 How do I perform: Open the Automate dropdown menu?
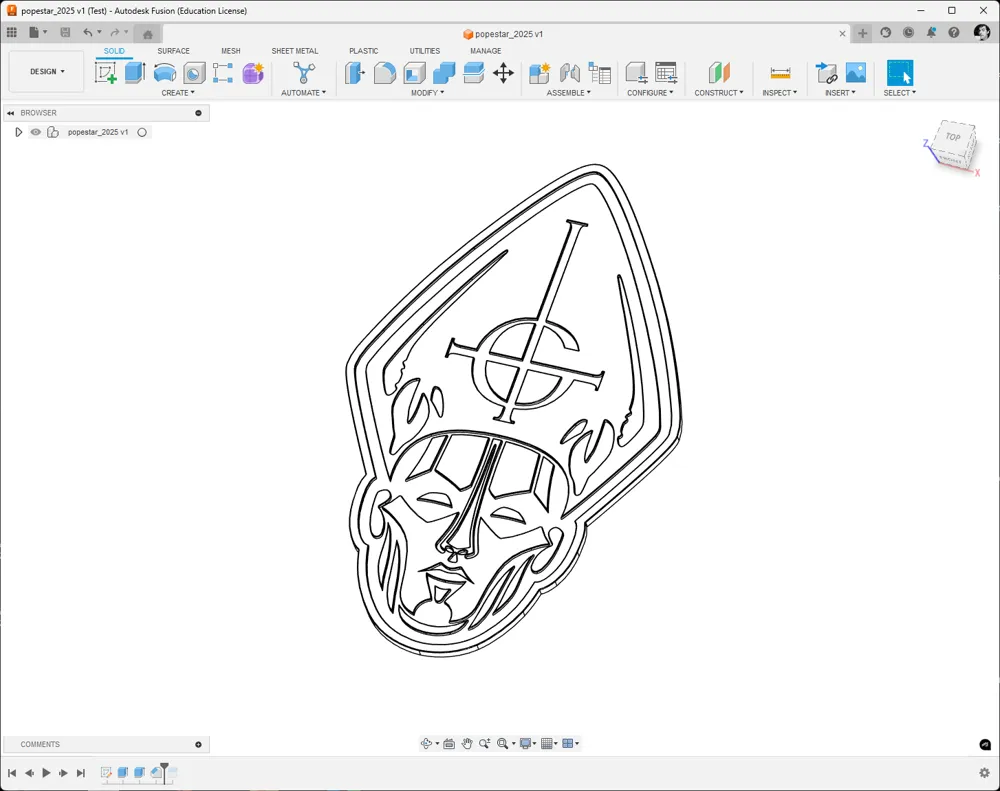(x=304, y=92)
